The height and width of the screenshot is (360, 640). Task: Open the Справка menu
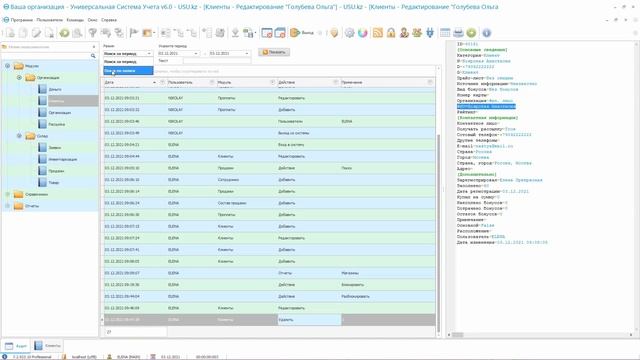click(x=109, y=20)
